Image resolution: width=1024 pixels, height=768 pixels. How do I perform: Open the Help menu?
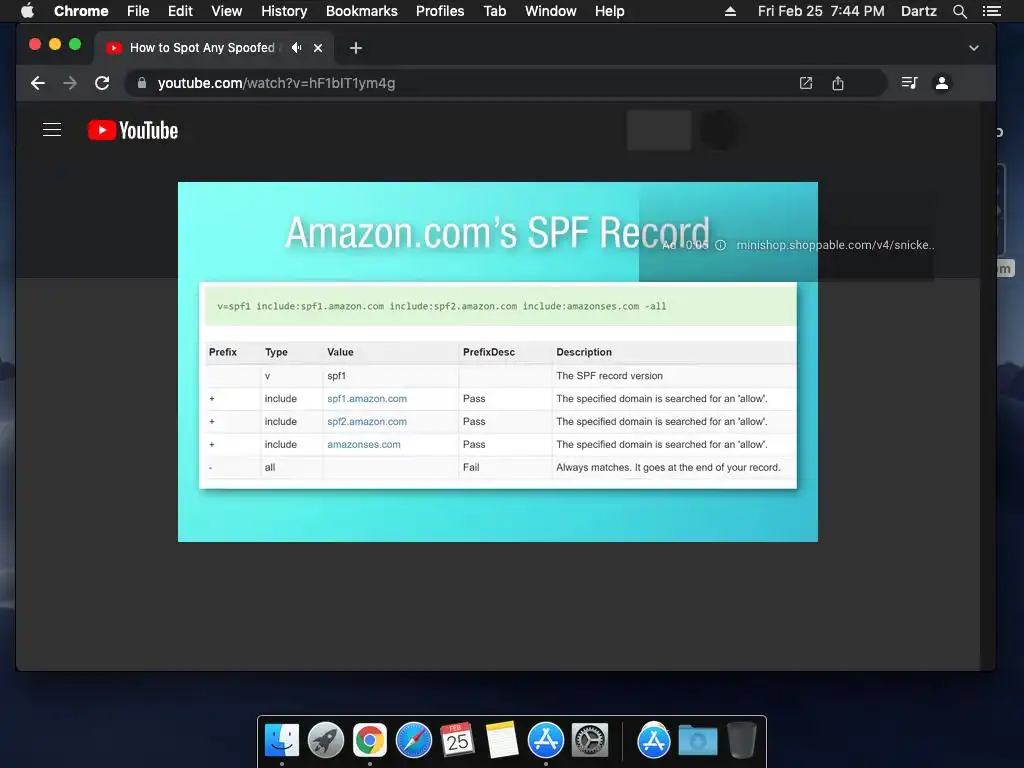point(609,11)
